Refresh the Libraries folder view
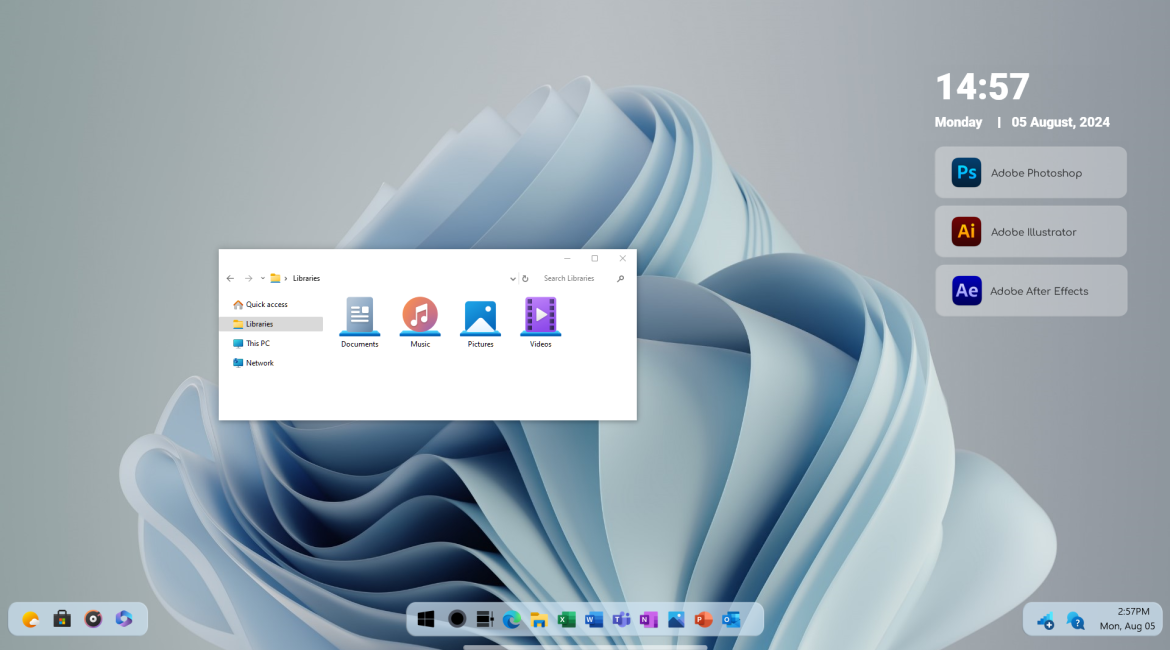The height and width of the screenshot is (650, 1170). [525, 279]
